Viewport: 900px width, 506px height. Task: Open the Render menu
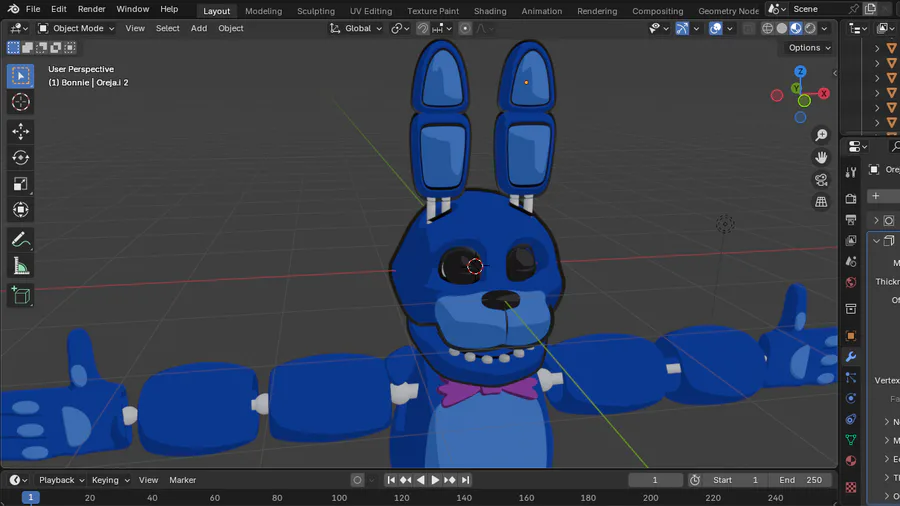pyautogui.click(x=91, y=9)
